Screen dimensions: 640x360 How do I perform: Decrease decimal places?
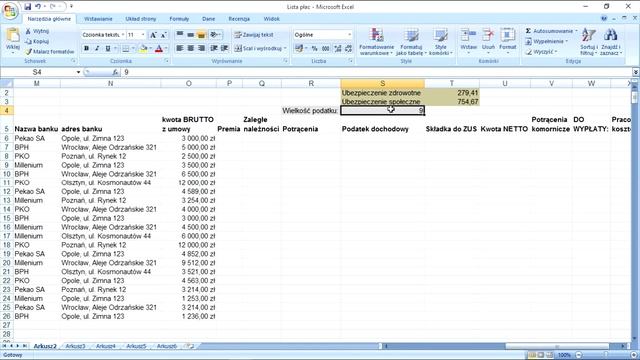tap(349, 49)
